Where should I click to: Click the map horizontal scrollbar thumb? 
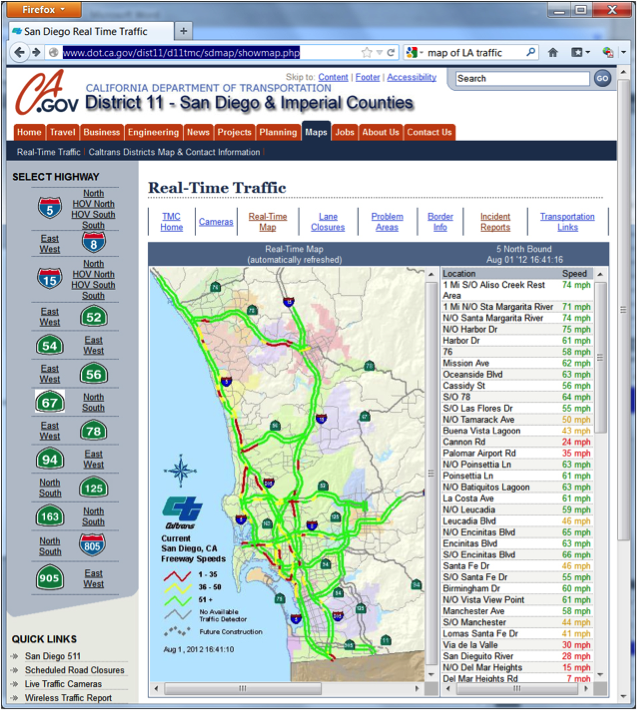click(243, 688)
